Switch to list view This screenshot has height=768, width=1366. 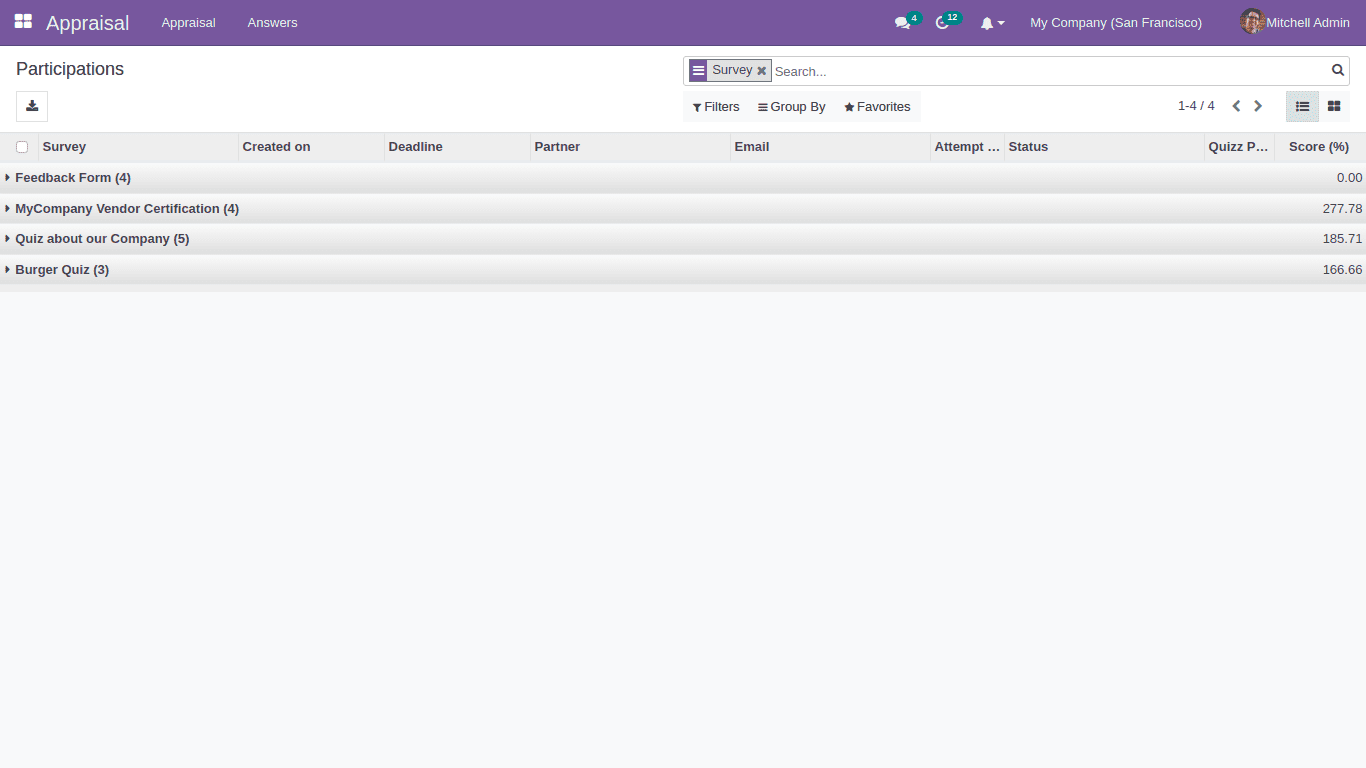click(1302, 106)
